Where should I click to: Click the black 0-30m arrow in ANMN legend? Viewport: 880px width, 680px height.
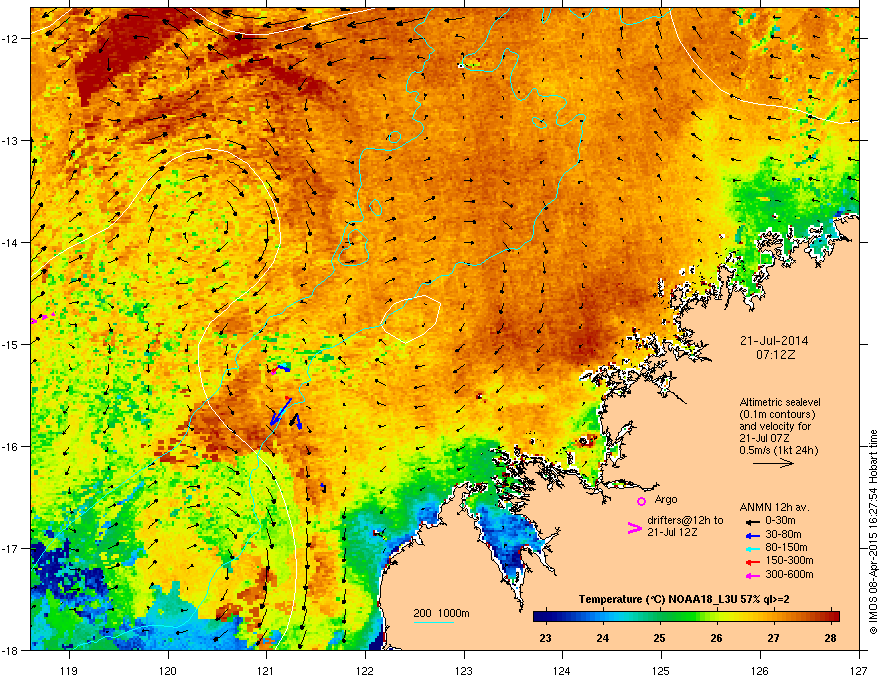(x=752, y=522)
